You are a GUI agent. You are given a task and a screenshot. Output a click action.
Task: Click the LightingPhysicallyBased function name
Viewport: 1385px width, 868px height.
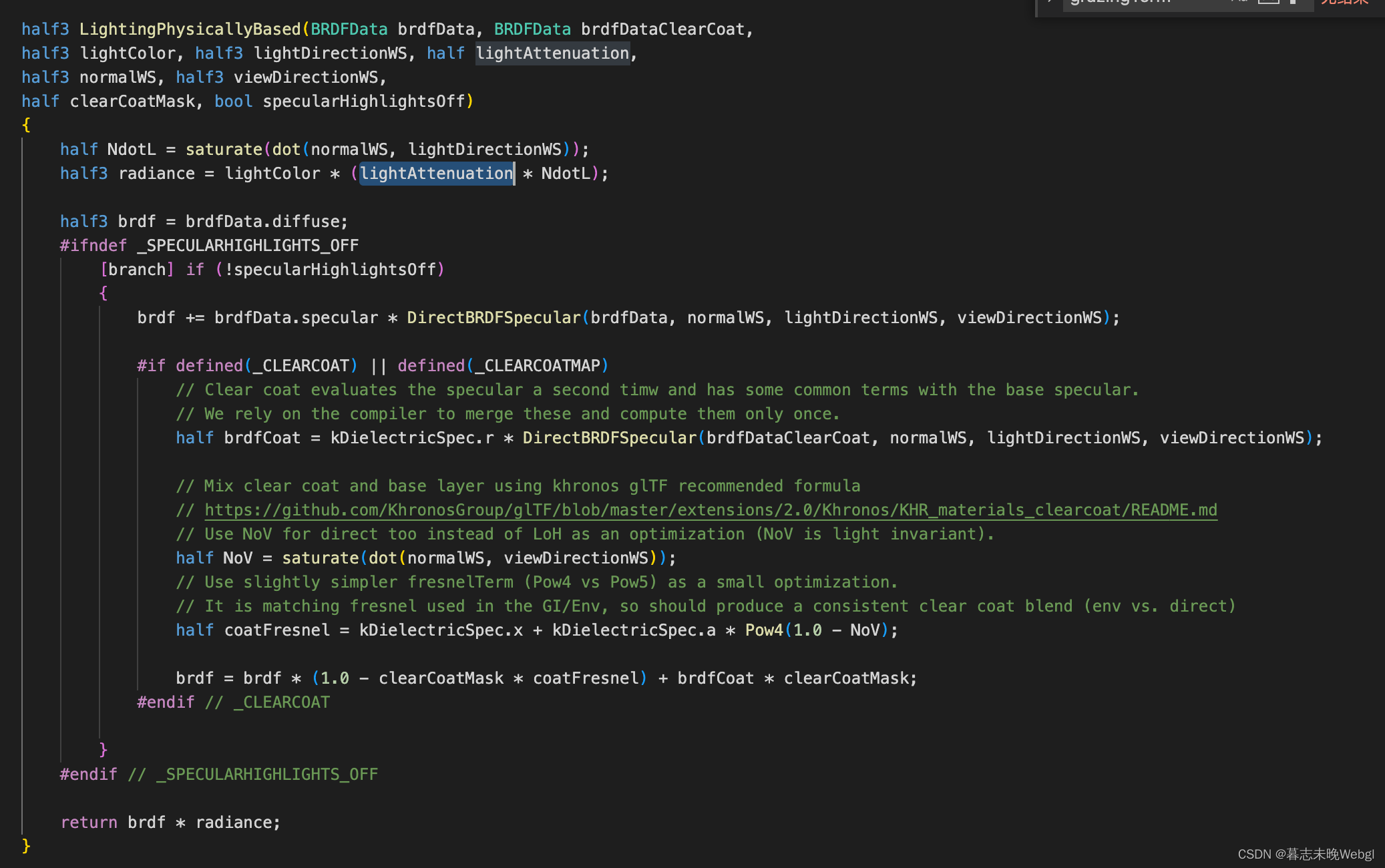(x=190, y=29)
